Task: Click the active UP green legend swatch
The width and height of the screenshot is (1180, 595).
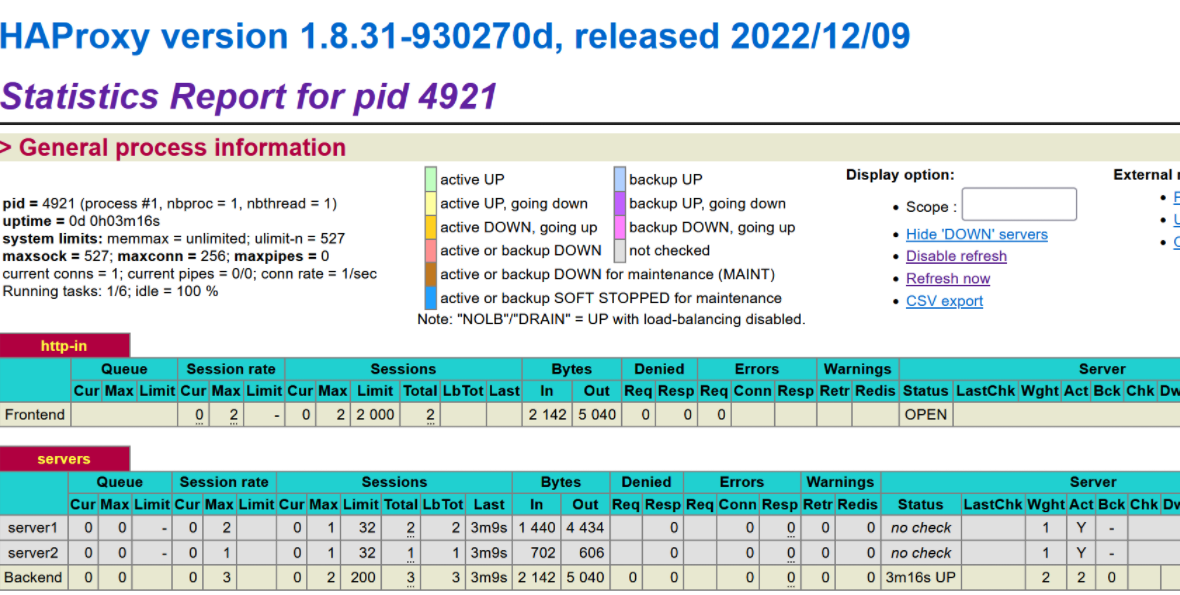Action: (x=430, y=179)
